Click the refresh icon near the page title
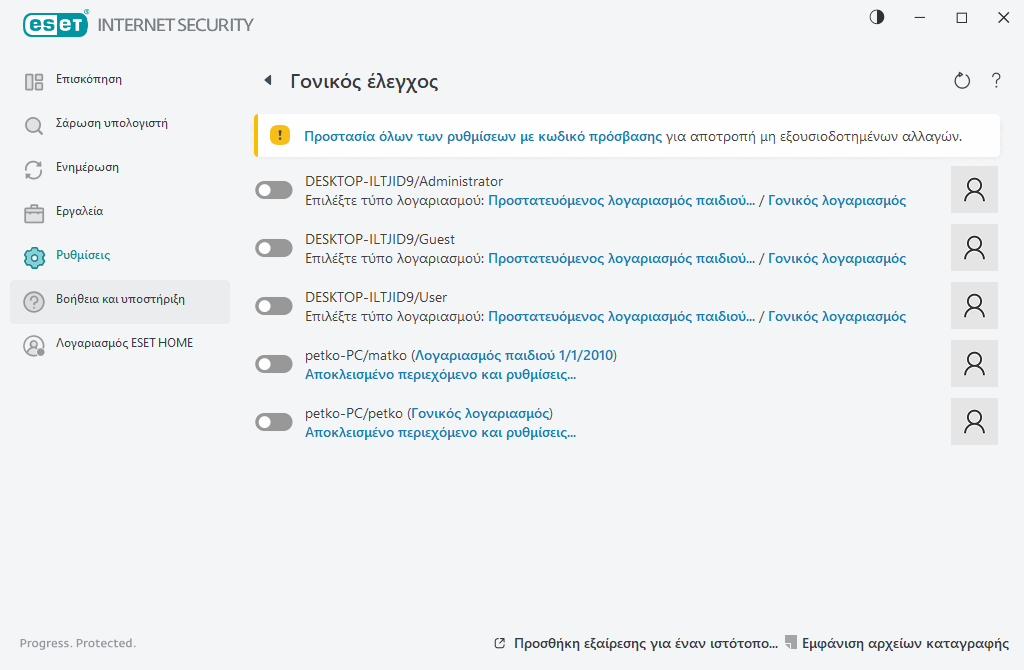 tap(962, 81)
